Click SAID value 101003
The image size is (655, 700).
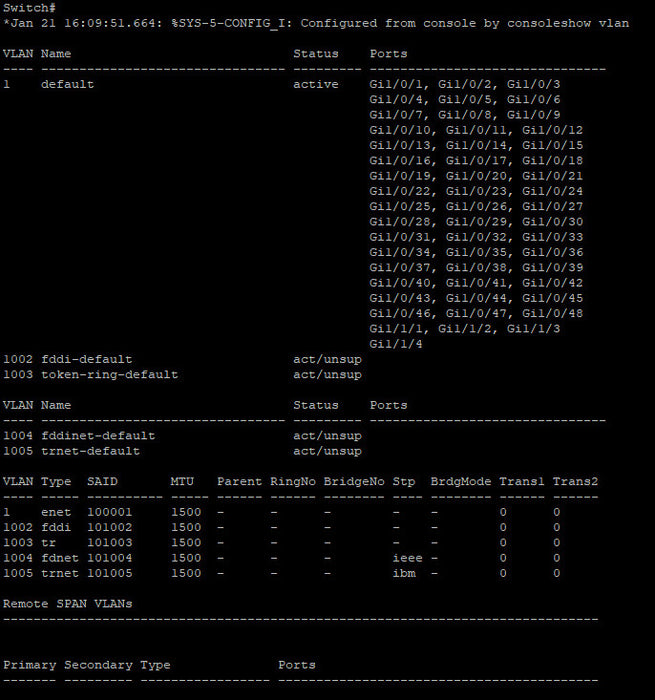click(110, 542)
